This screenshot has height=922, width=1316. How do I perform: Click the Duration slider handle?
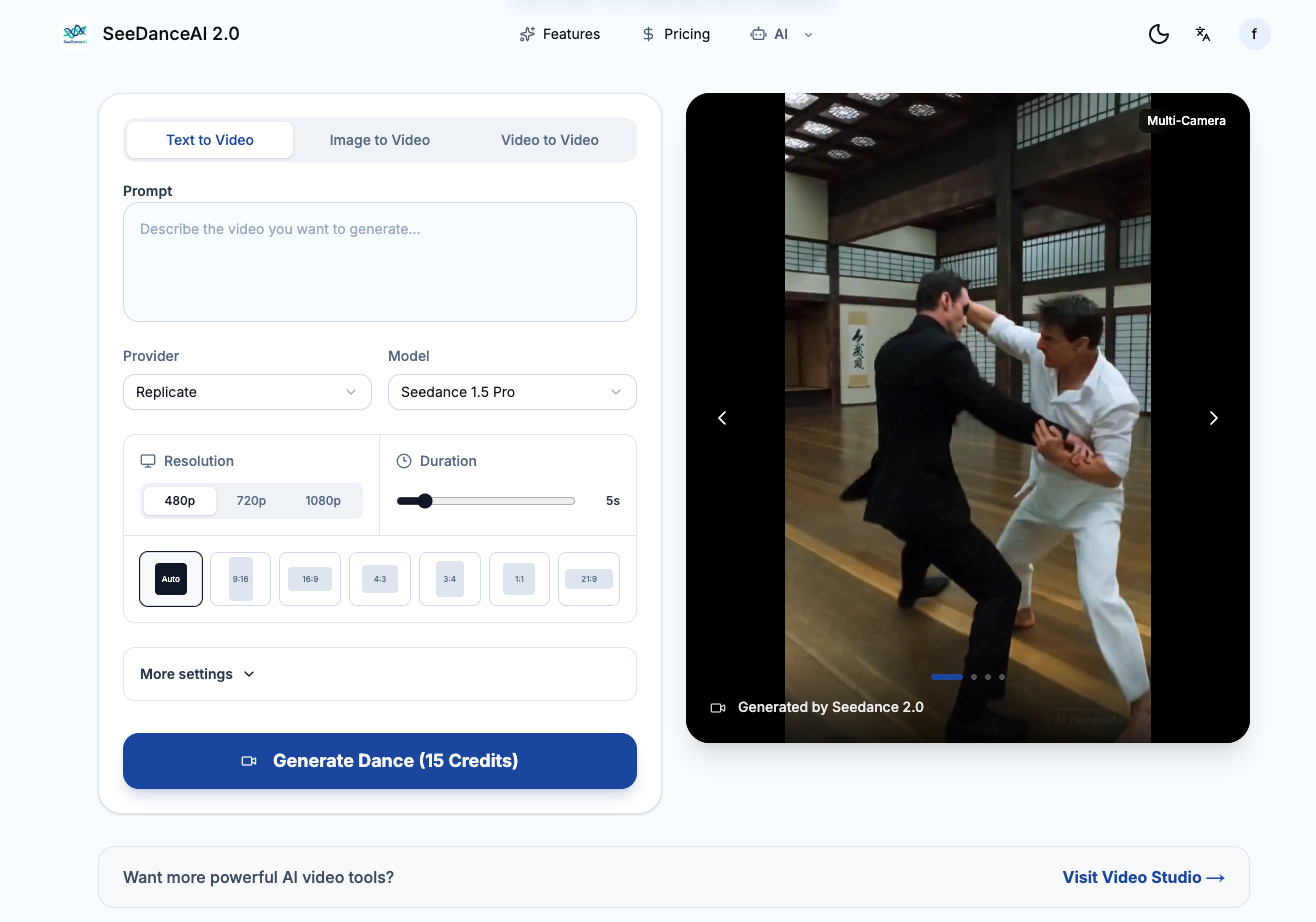point(425,501)
